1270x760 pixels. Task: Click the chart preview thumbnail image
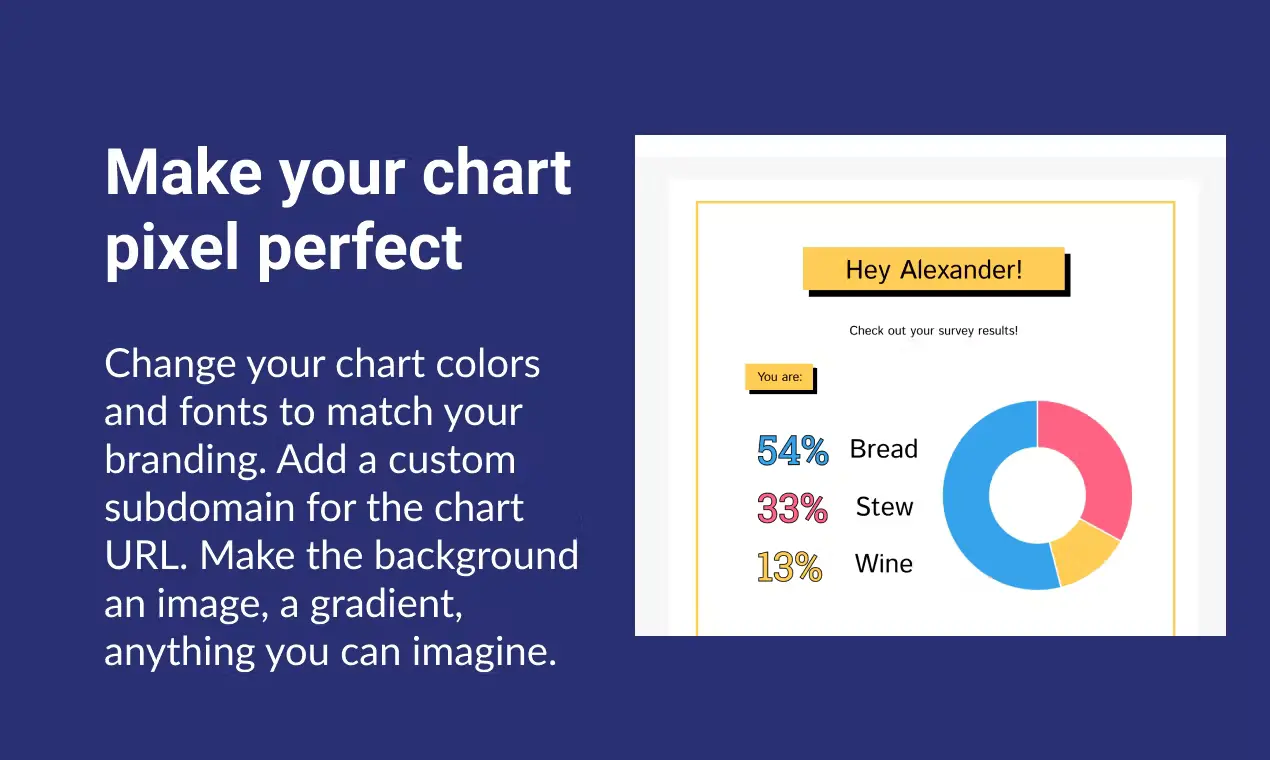coord(930,385)
